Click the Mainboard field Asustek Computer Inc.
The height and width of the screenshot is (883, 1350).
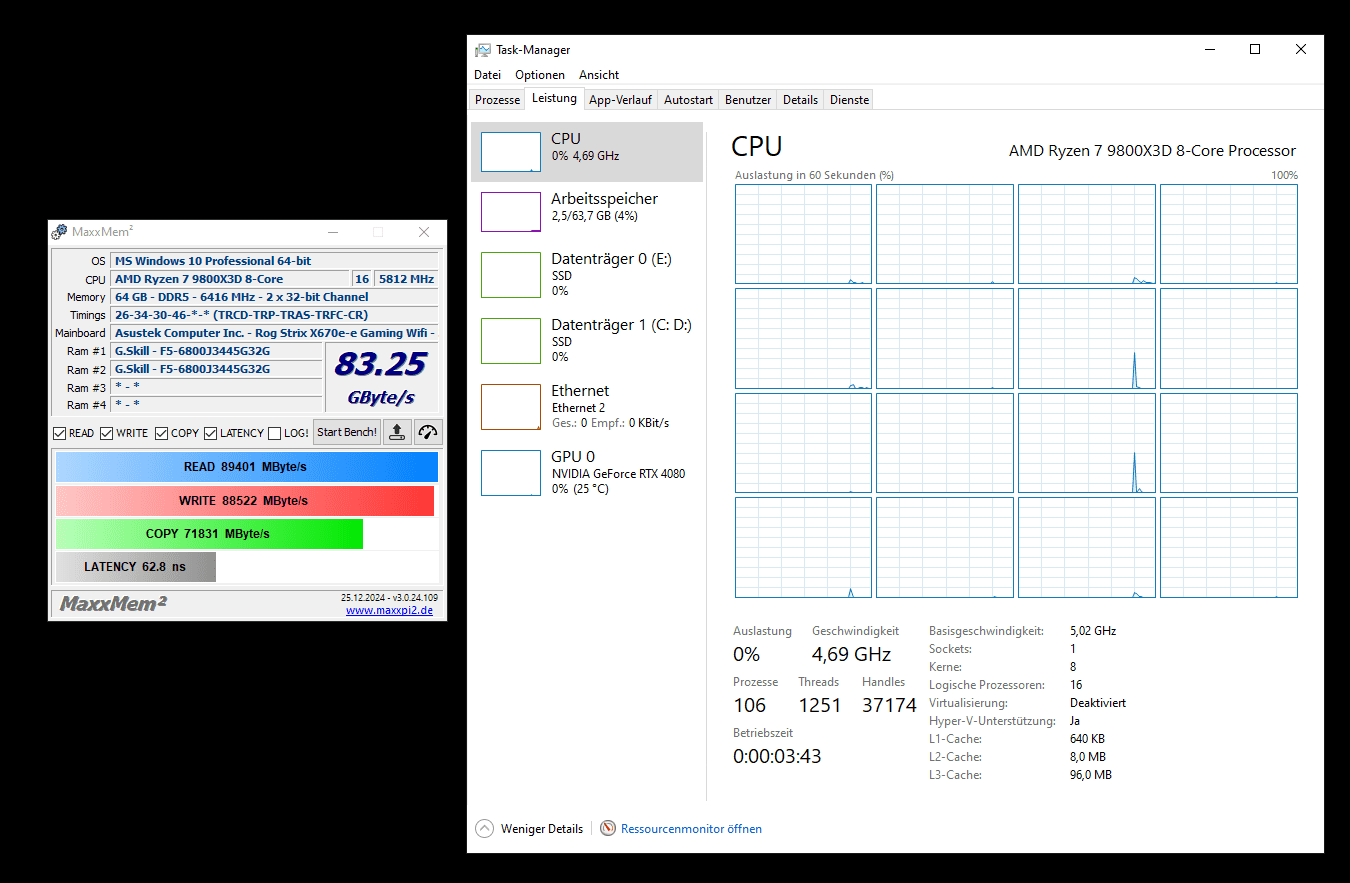(x=275, y=333)
